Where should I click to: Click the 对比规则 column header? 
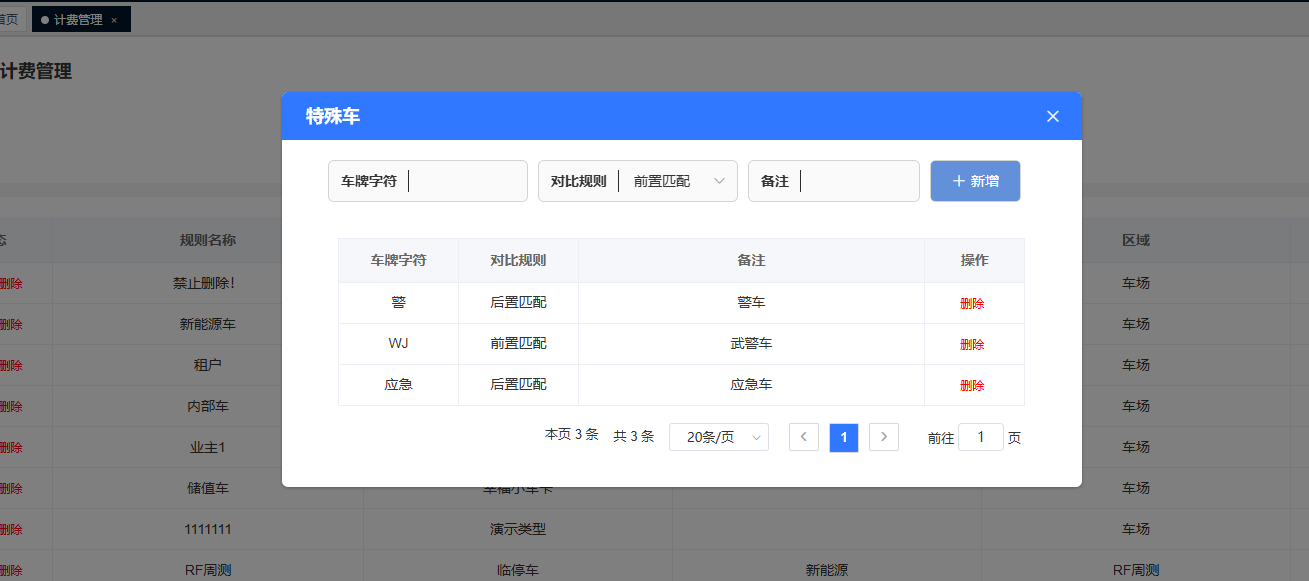point(518,260)
